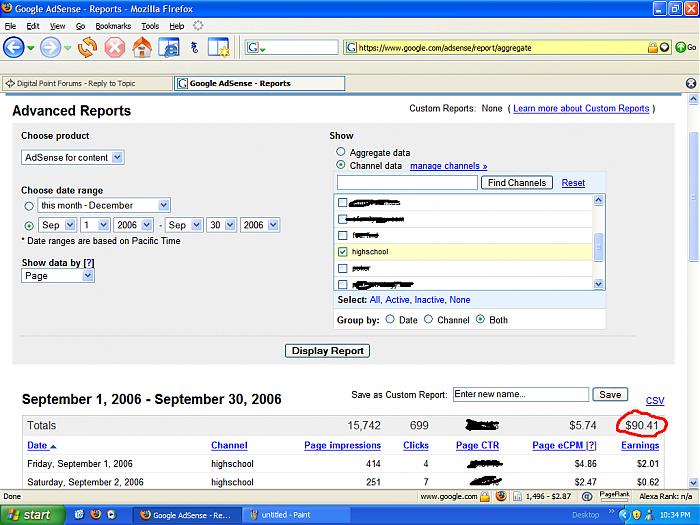Image resolution: width=700 pixels, height=525 pixels.
Task: Select the Aggregate data radio button
Action: tap(341, 152)
